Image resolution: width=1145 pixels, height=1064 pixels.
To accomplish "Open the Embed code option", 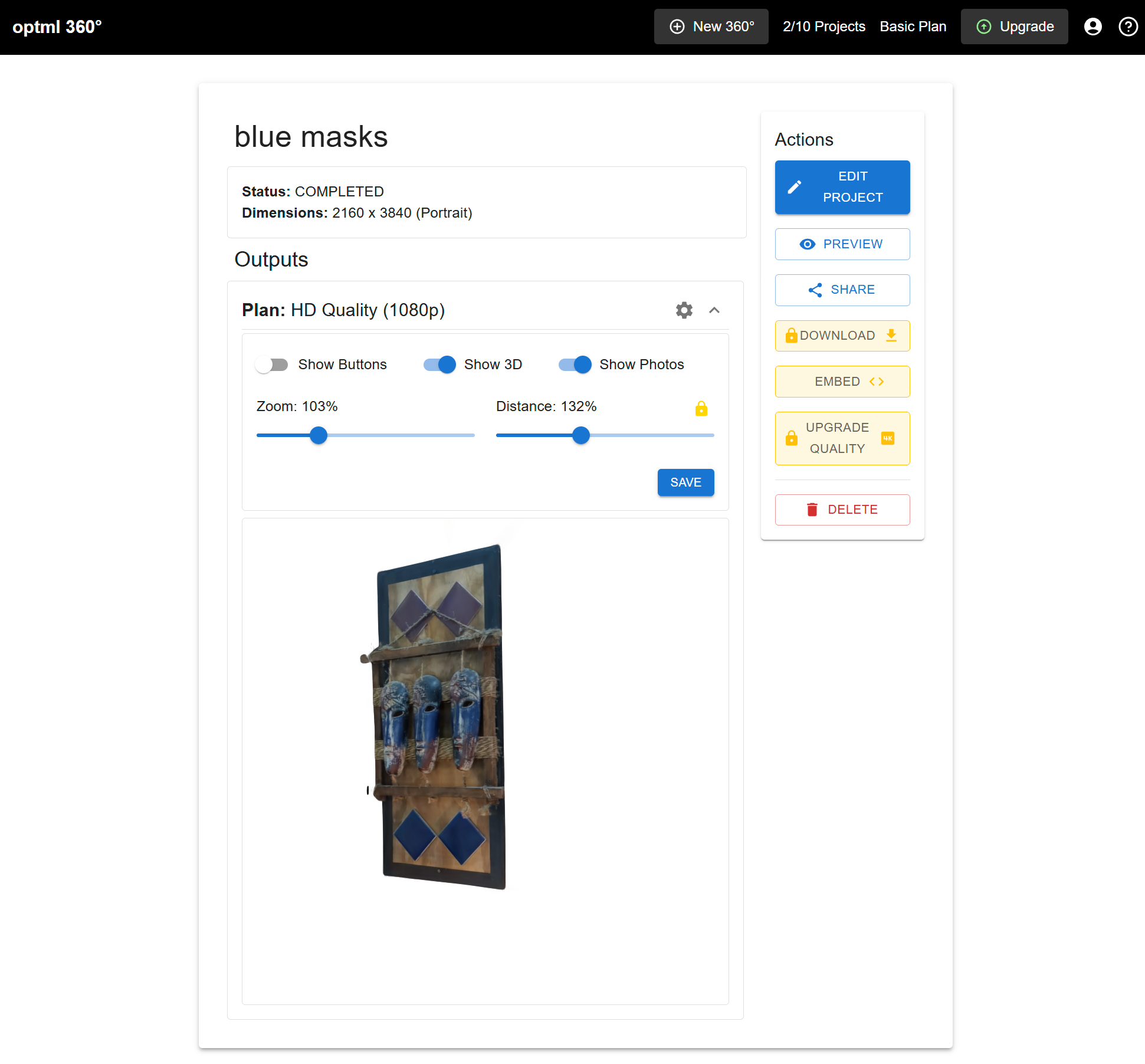I will pyautogui.click(x=842, y=382).
